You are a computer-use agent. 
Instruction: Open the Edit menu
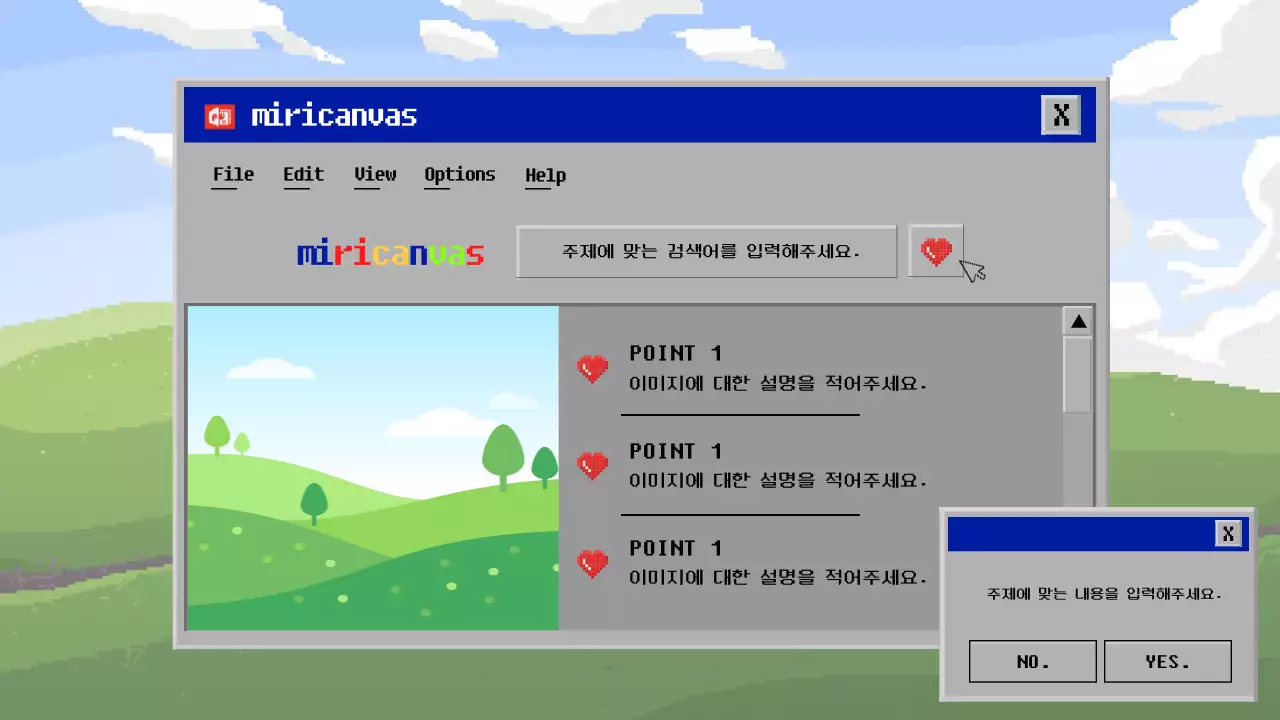pos(302,174)
